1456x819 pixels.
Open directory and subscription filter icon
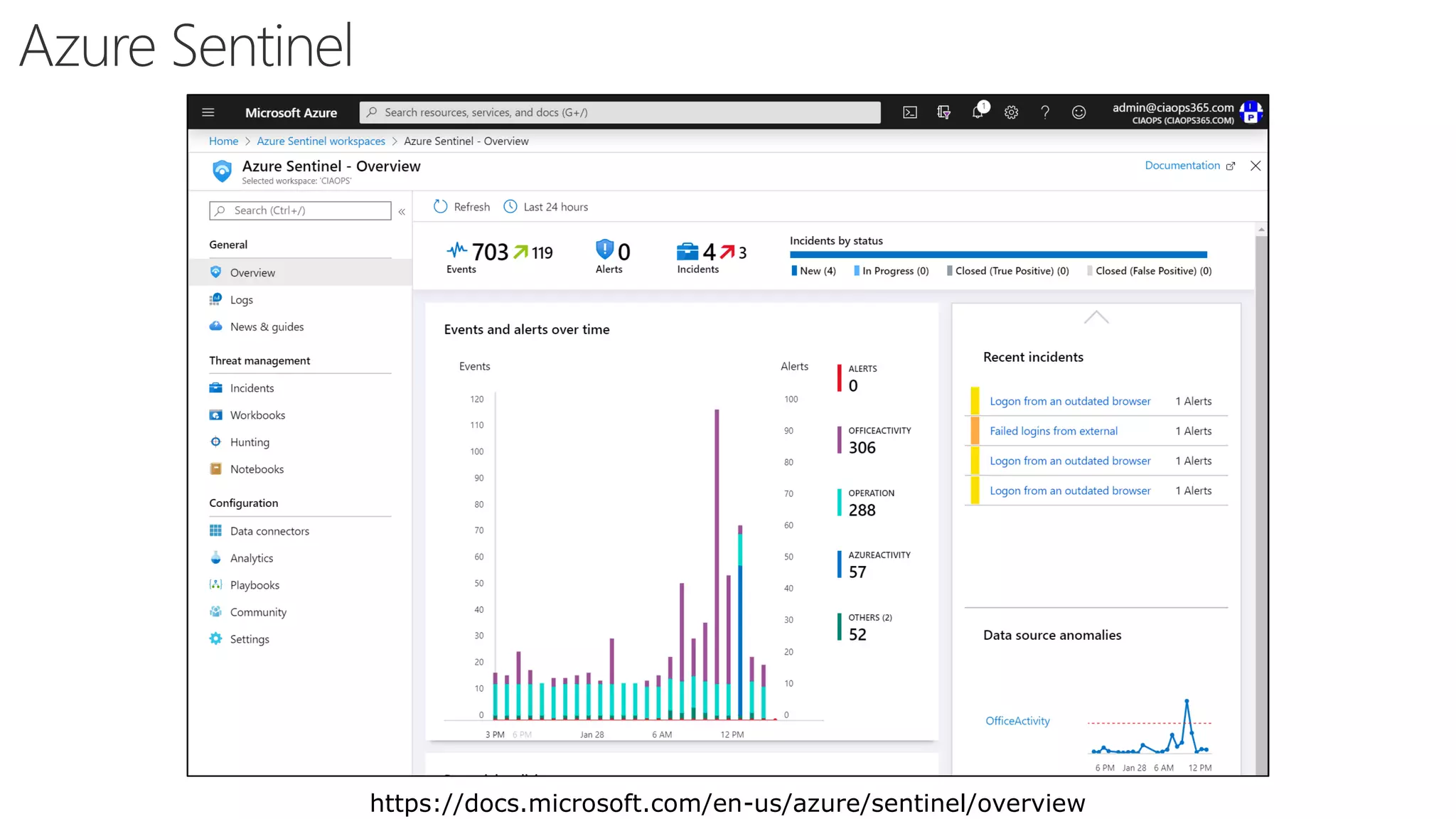[x=944, y=112]
